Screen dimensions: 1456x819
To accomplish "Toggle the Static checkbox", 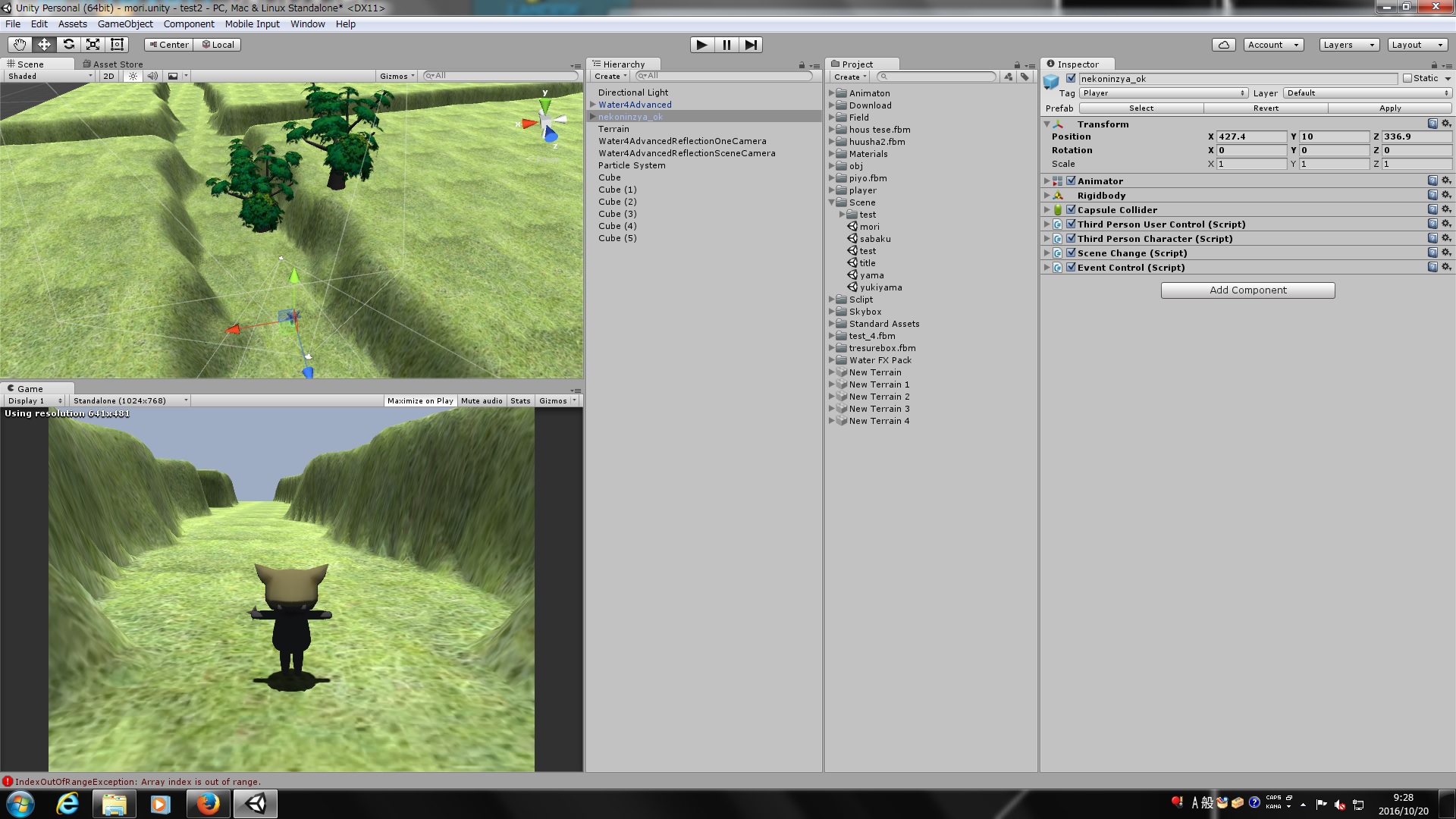I will [1407, 78].
